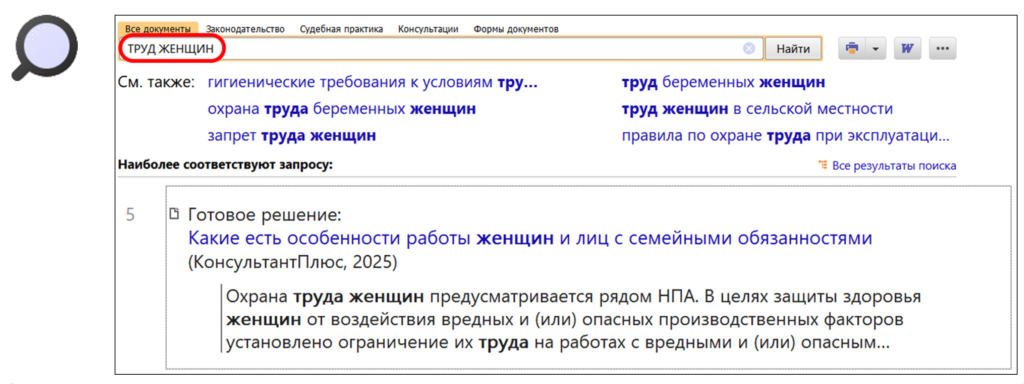
Task: Click the См. также: label
Action: pos(157,83)
